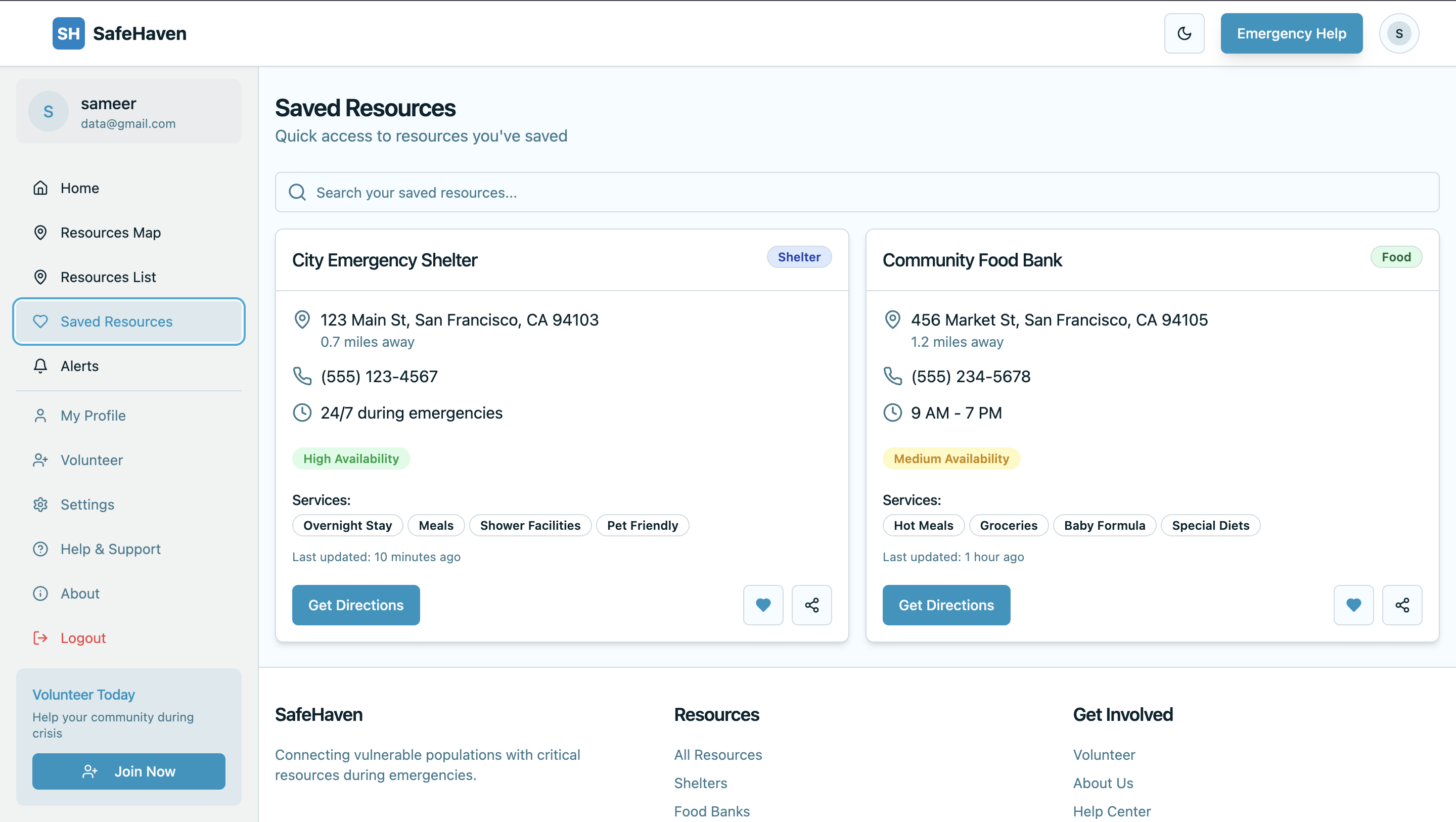Click Logout in sidebar
1456x822 pixels.
[82, 637]
